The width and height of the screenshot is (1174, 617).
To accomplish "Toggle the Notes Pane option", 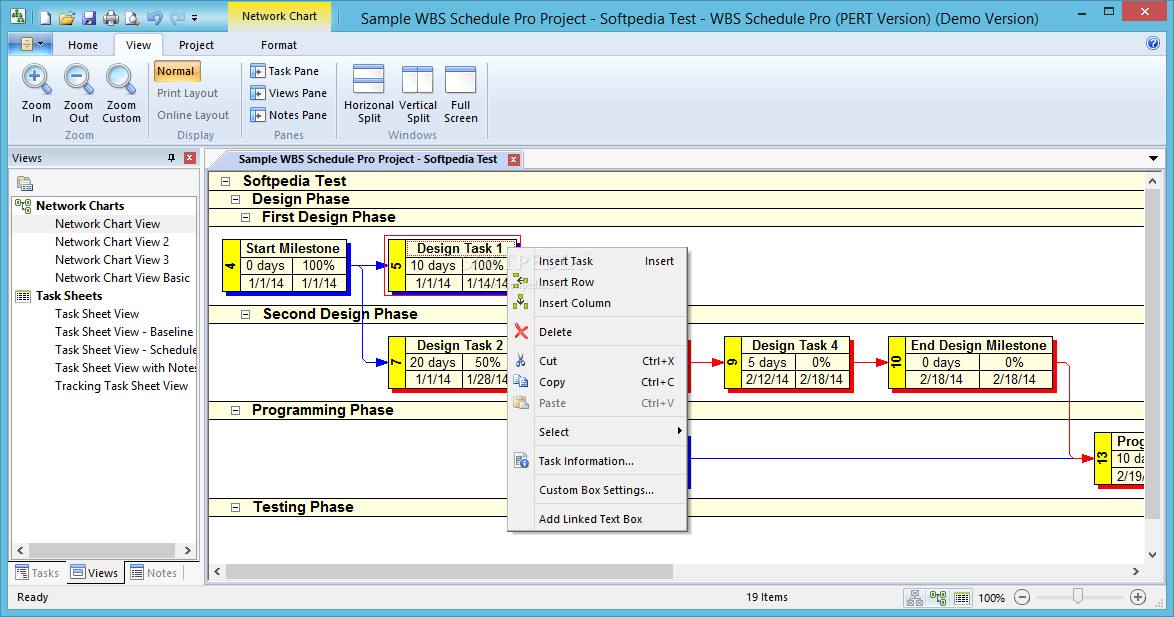I will tap(288, 115).
